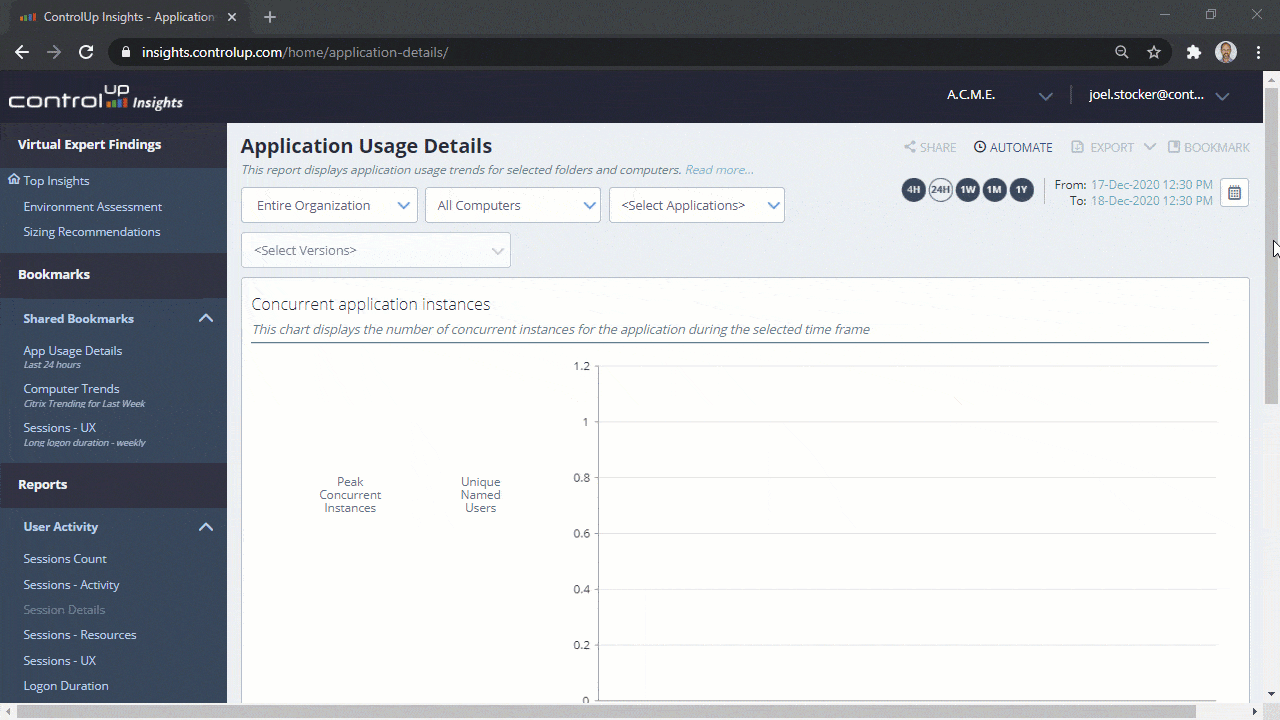
Task: Open Environment Assessment
Action: click(92, 207)
